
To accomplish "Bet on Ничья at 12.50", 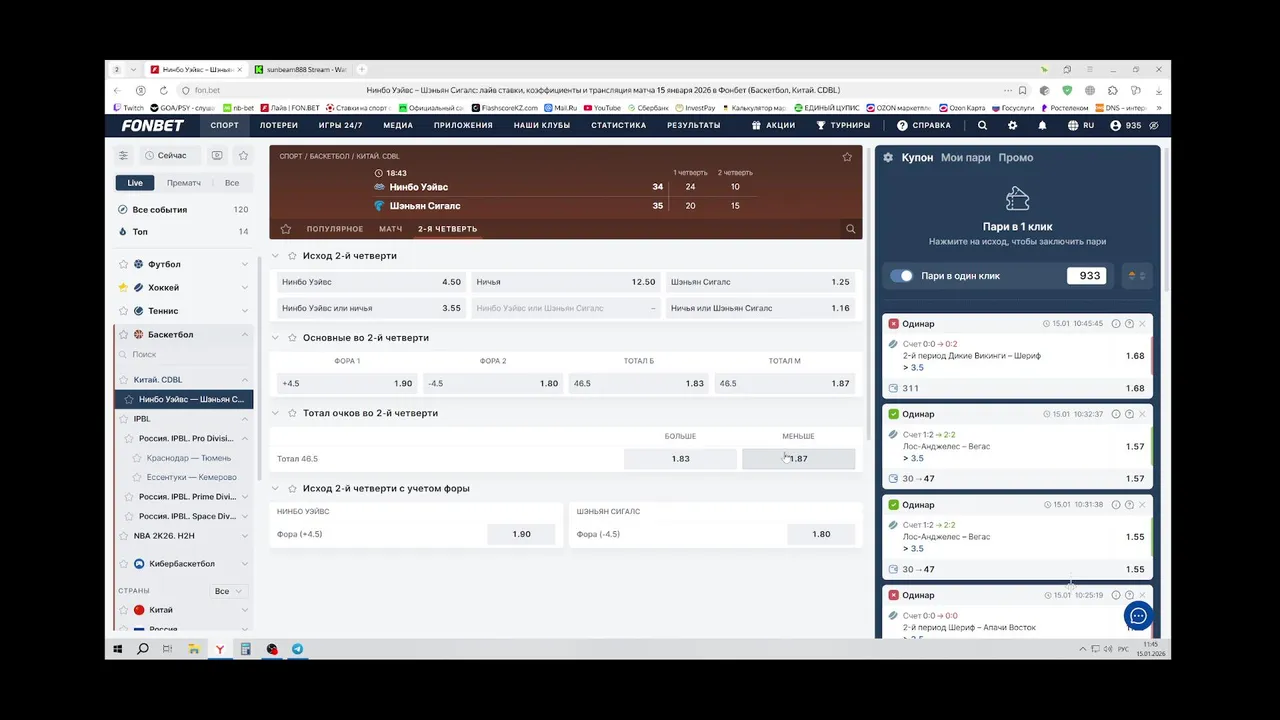I will coord(566,282).
